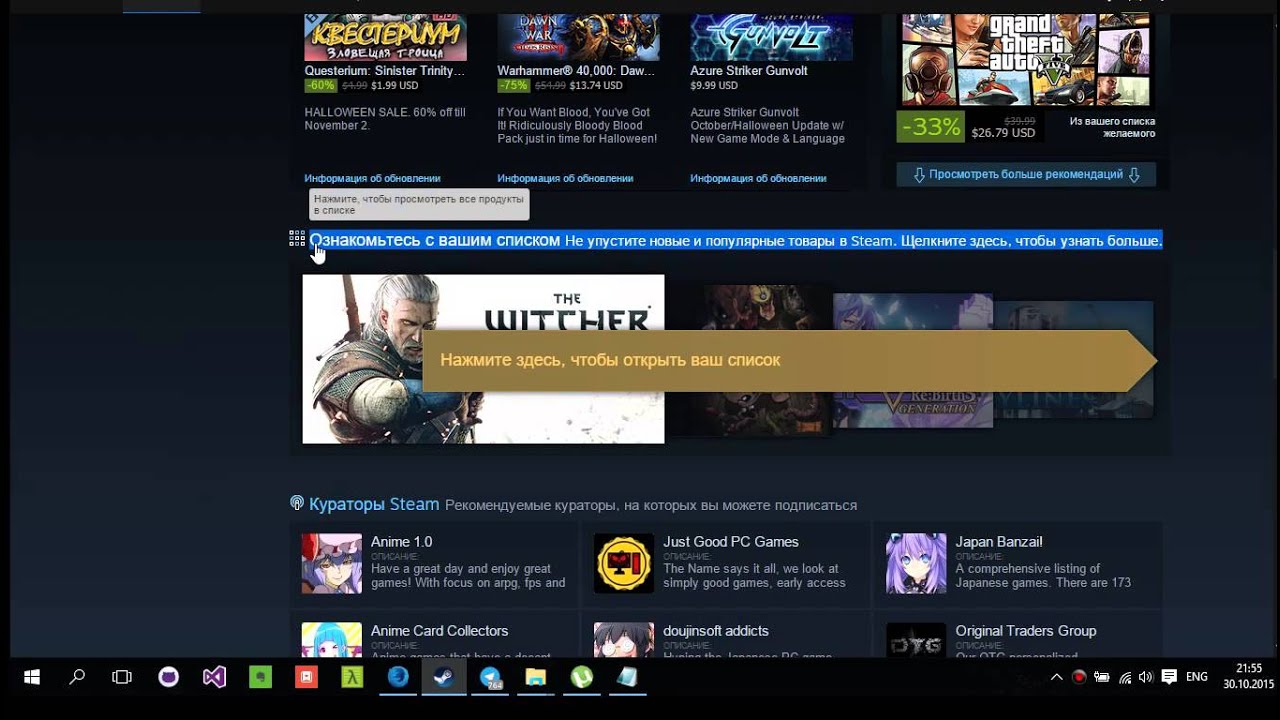The height and width of the screenshot is (720, 1280).
Task: Open Questerium: Sinister Trinity title
Action: click(x=384, y=71)
